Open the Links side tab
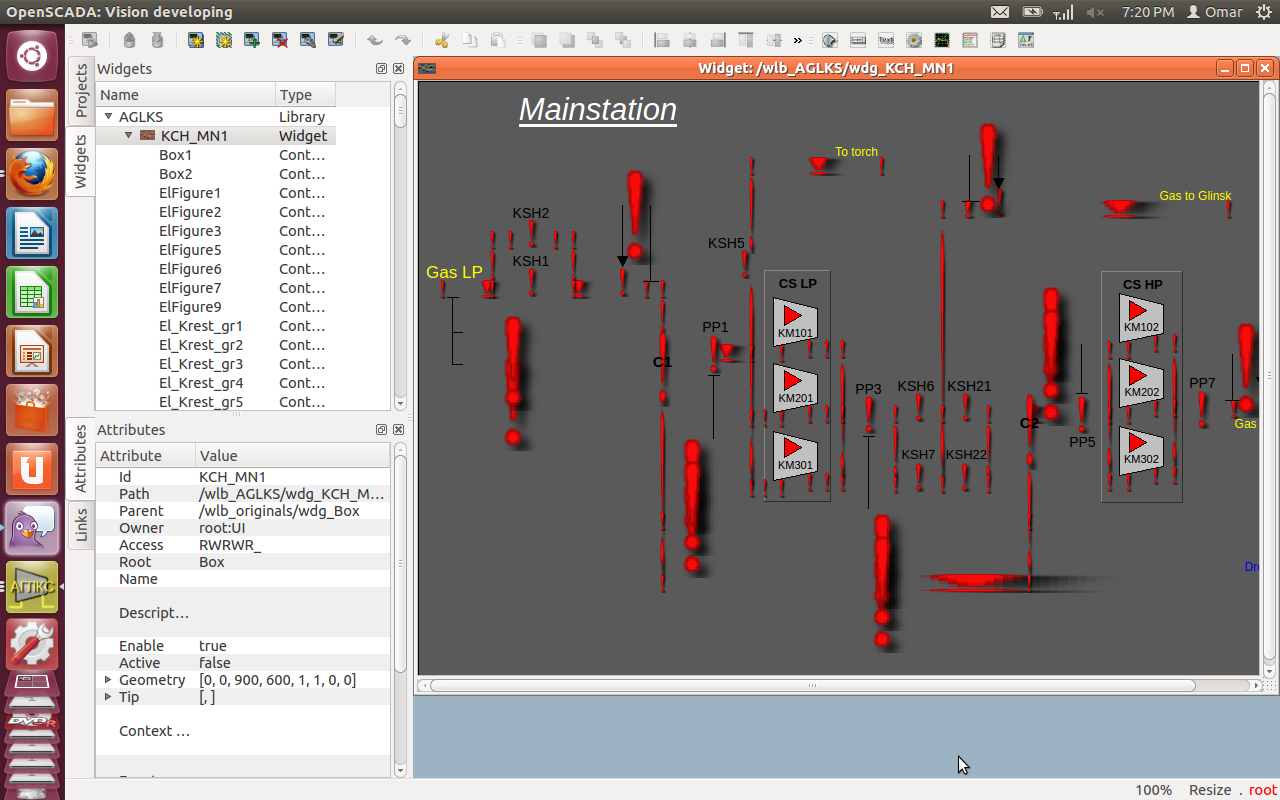1280x800 pixels. click(x=81, y=524)
